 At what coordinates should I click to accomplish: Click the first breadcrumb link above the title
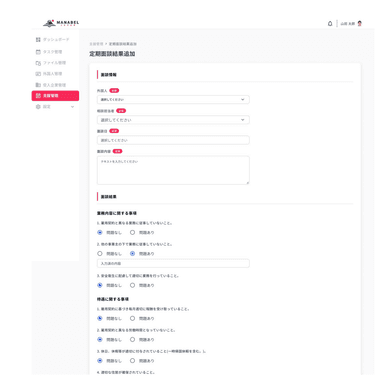click(x=96, y=44)
